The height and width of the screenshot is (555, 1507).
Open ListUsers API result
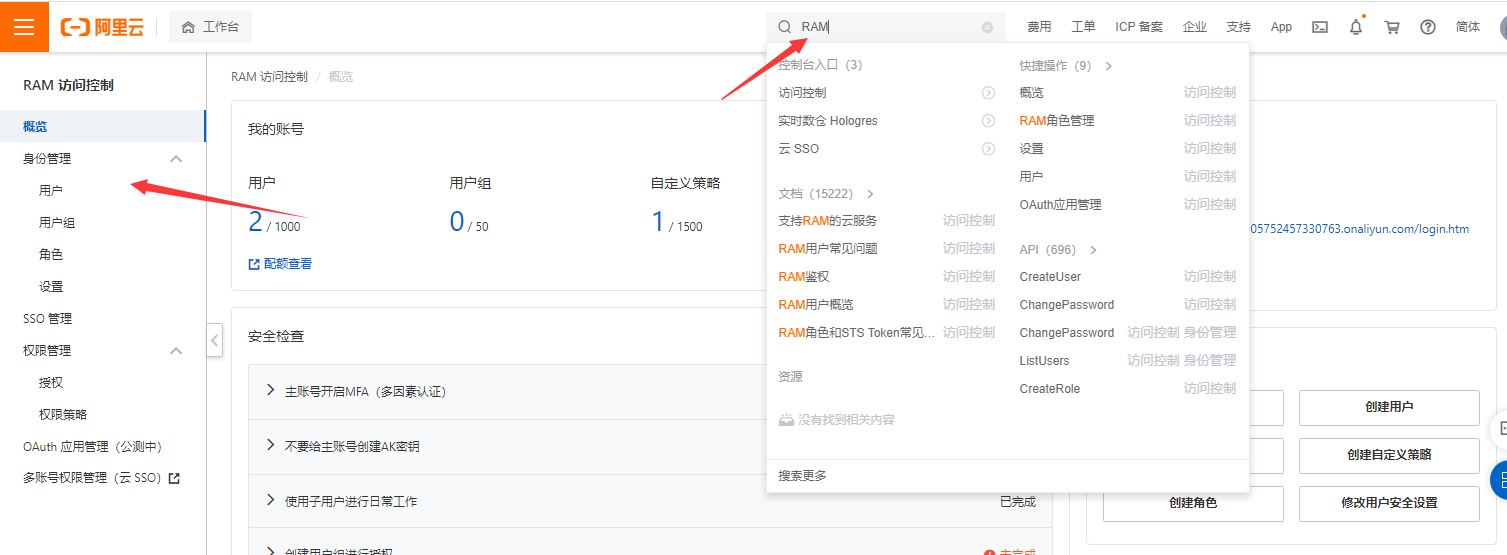(x=1044, y=361)
